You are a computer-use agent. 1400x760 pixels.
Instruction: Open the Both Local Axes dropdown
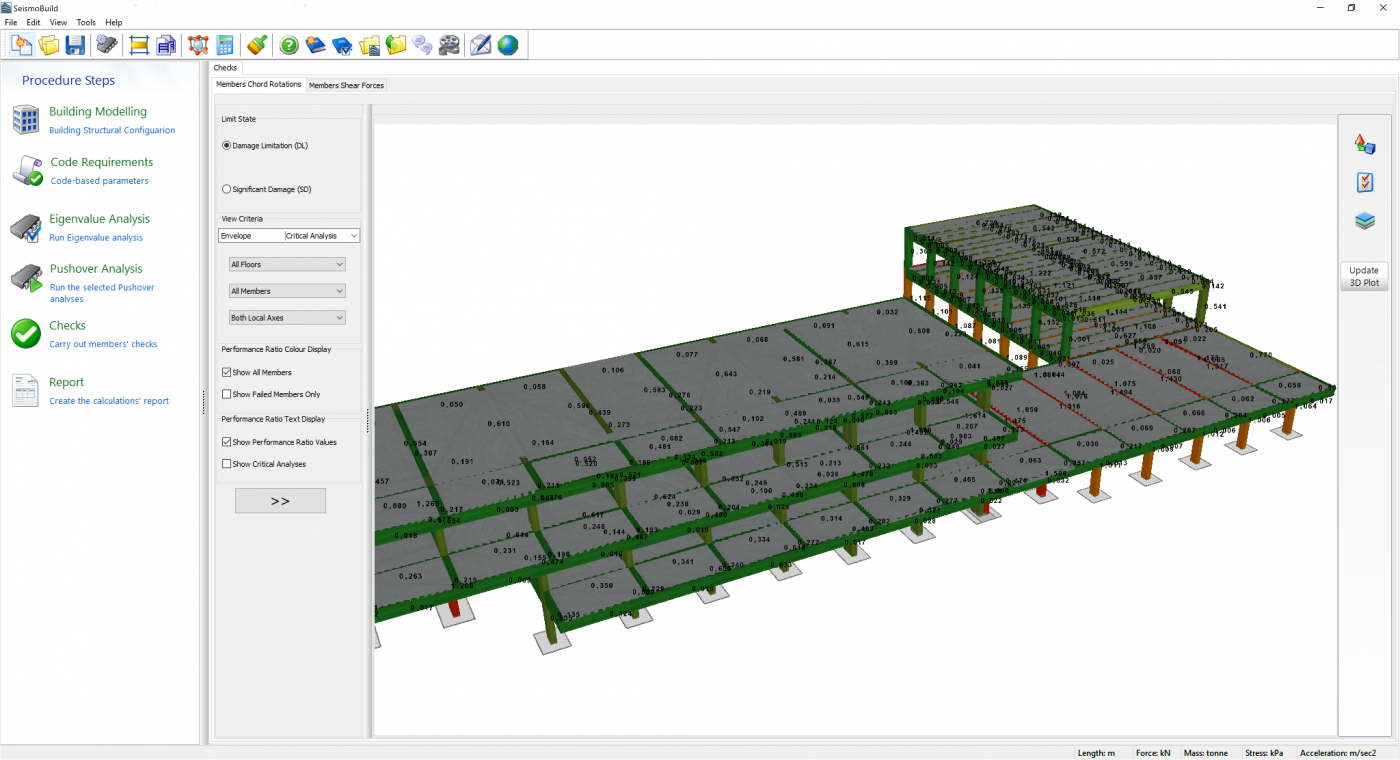tap(287, 318)
